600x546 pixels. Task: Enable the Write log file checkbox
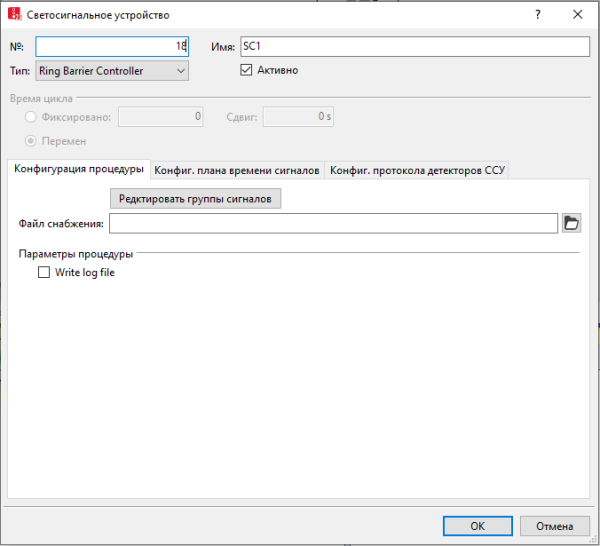tap(43, 273)
